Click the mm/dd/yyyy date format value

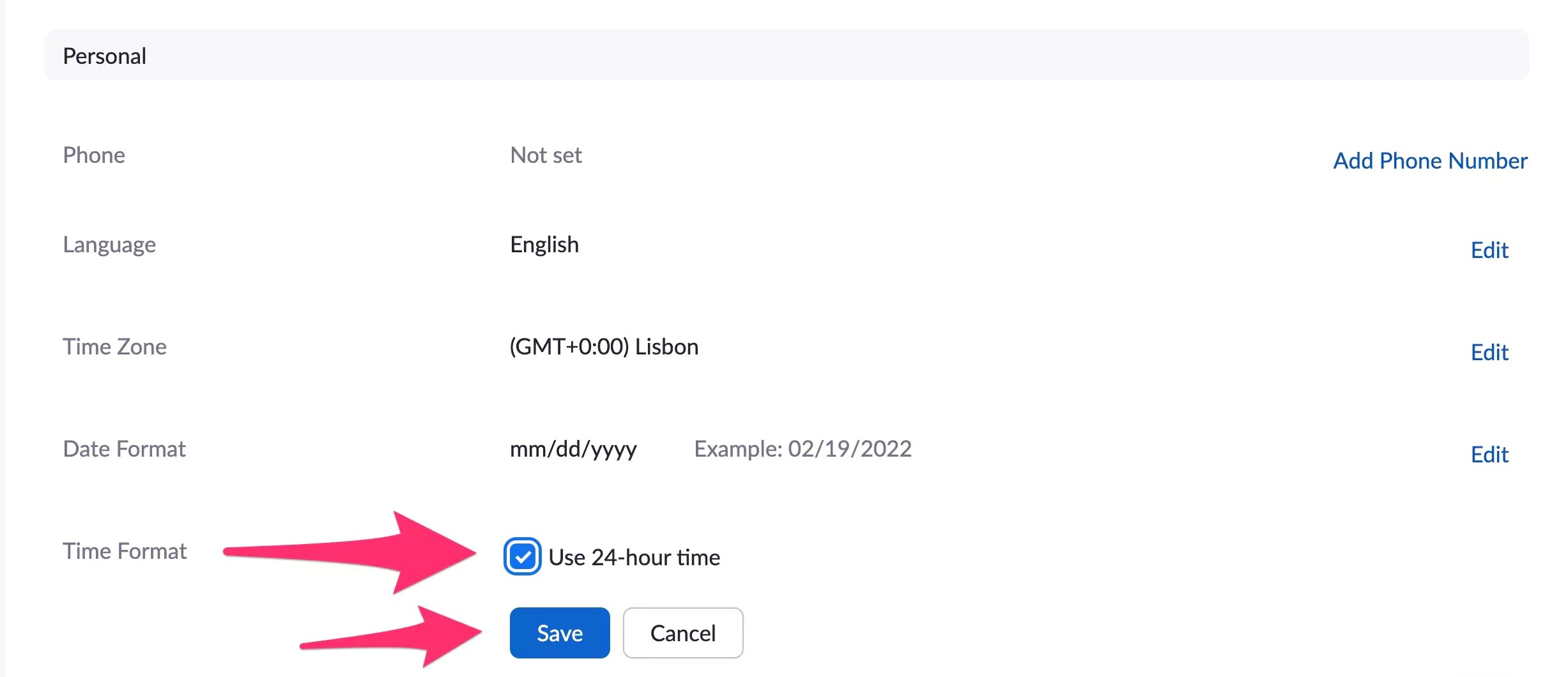573,449
